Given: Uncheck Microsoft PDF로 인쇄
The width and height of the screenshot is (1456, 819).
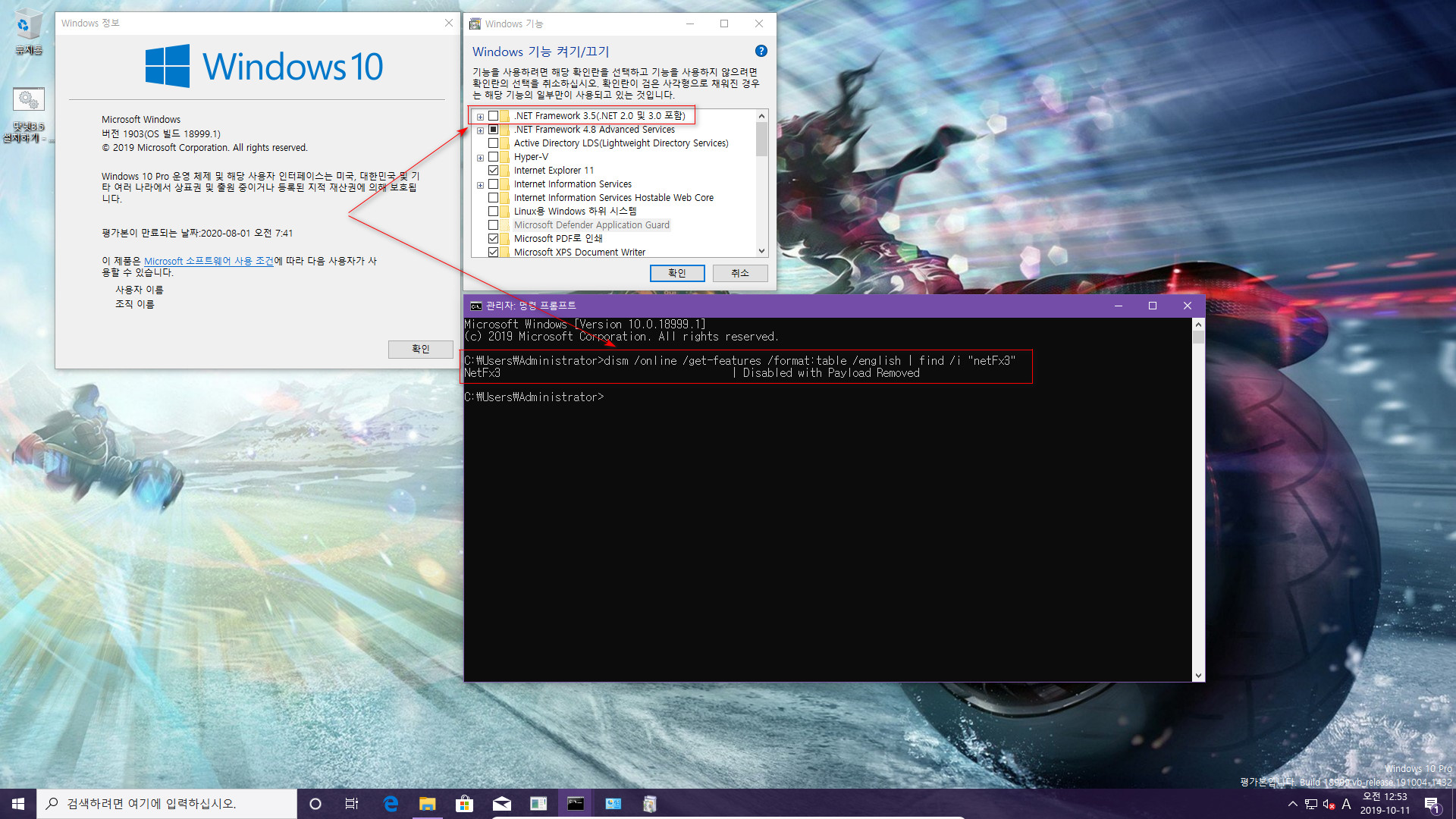Looking at the screenshot, I should [493, 239].
